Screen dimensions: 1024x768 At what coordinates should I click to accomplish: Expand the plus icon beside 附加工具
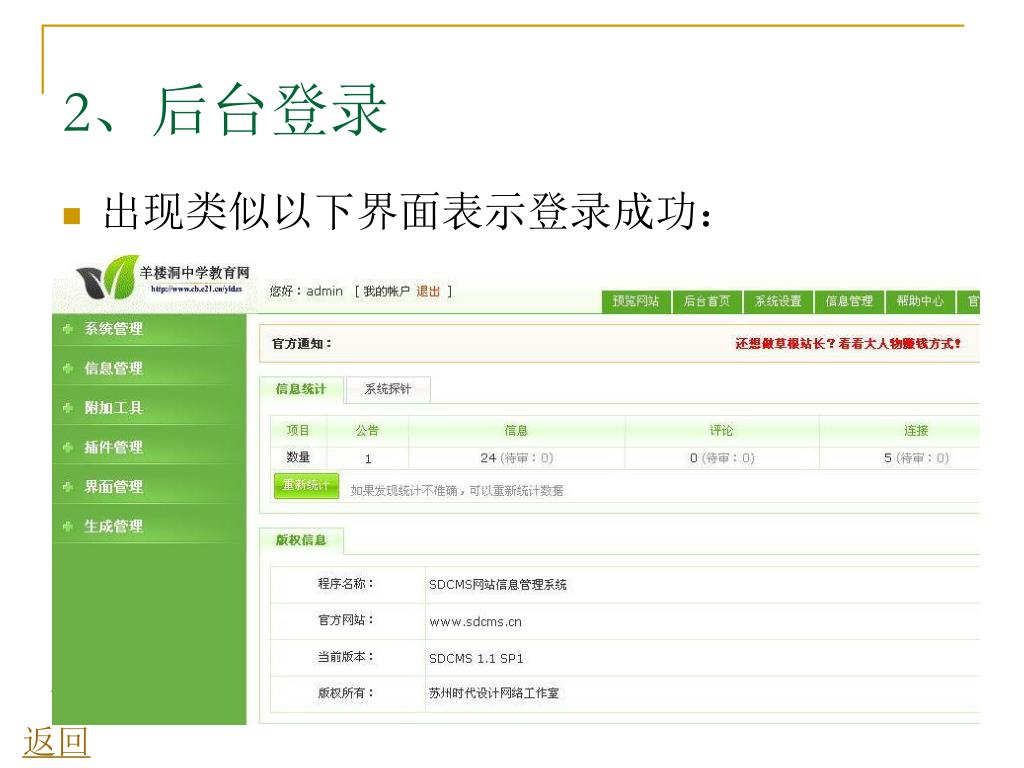67,408
